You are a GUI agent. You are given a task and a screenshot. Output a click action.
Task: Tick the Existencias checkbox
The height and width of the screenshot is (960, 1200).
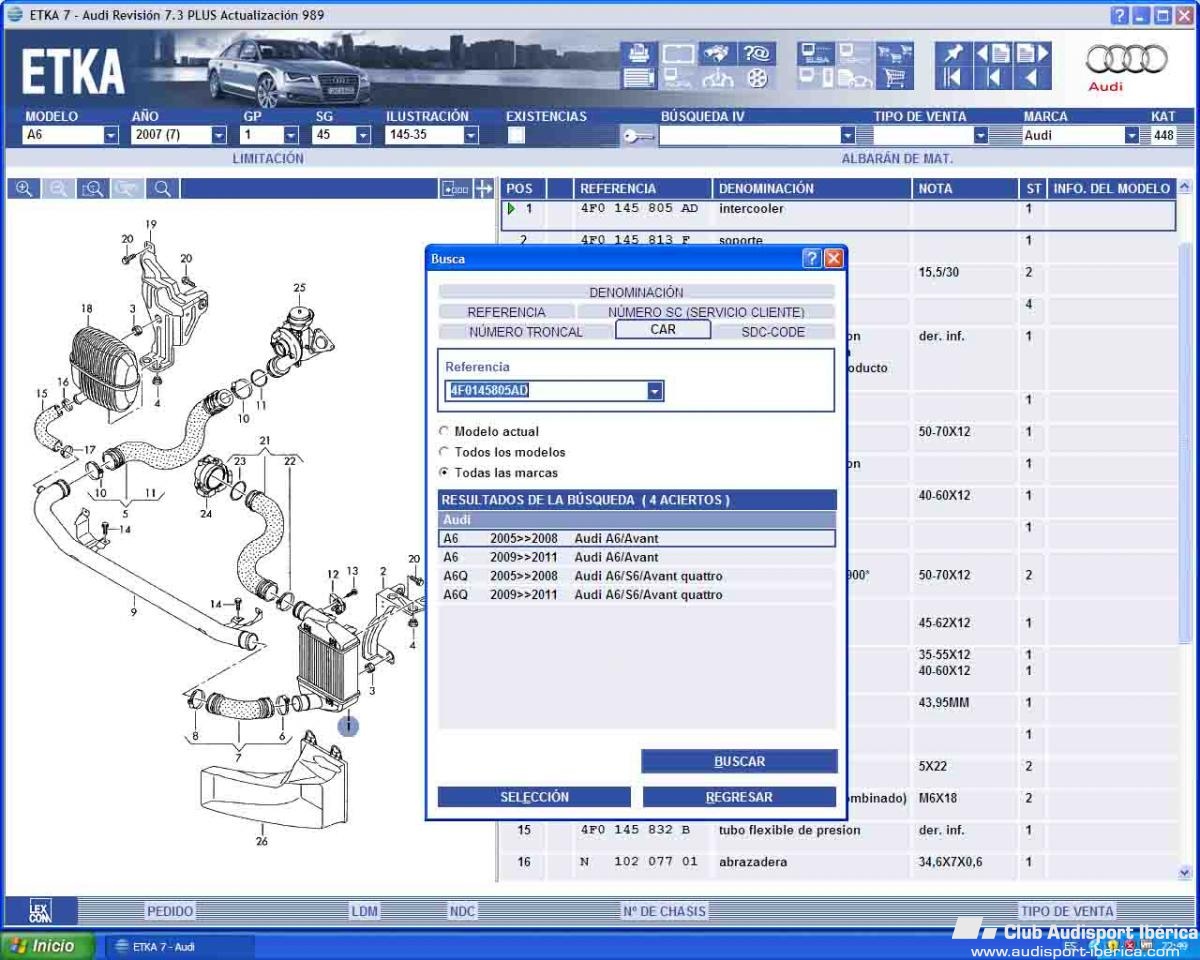point(516,136)
